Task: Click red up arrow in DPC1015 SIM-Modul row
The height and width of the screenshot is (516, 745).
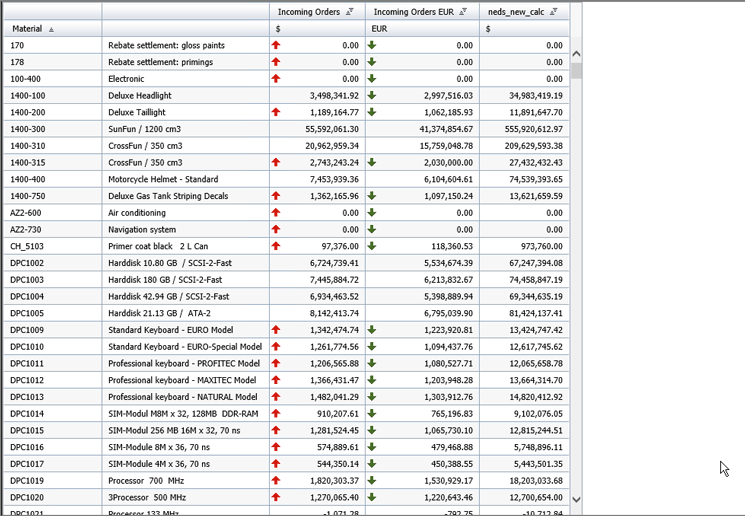Action: coord(276,430)
